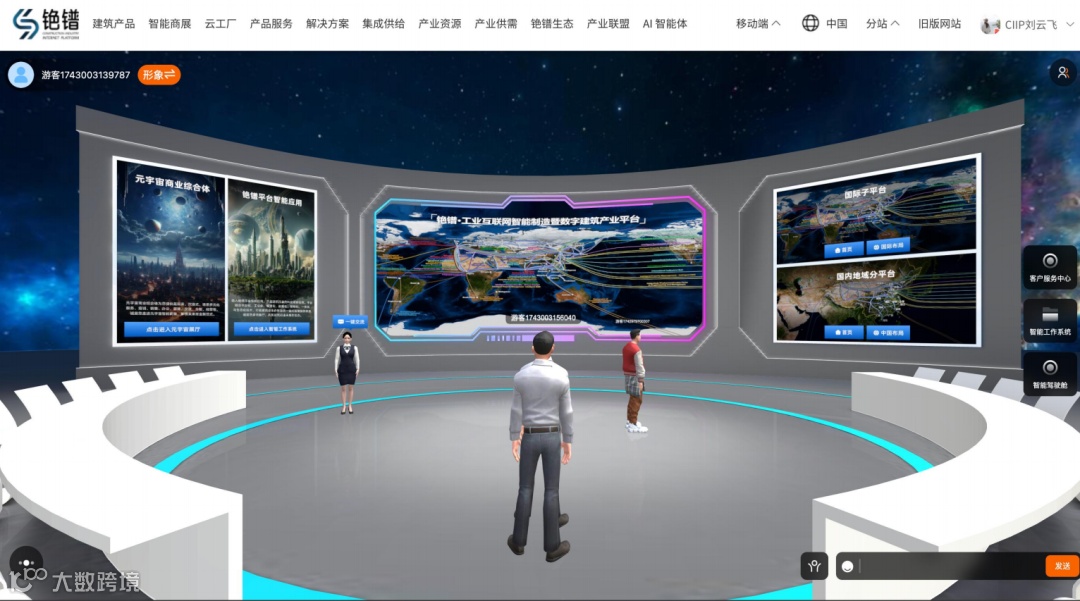
Task: Click the red-vest visitor avatar
Action: point(634,381)
